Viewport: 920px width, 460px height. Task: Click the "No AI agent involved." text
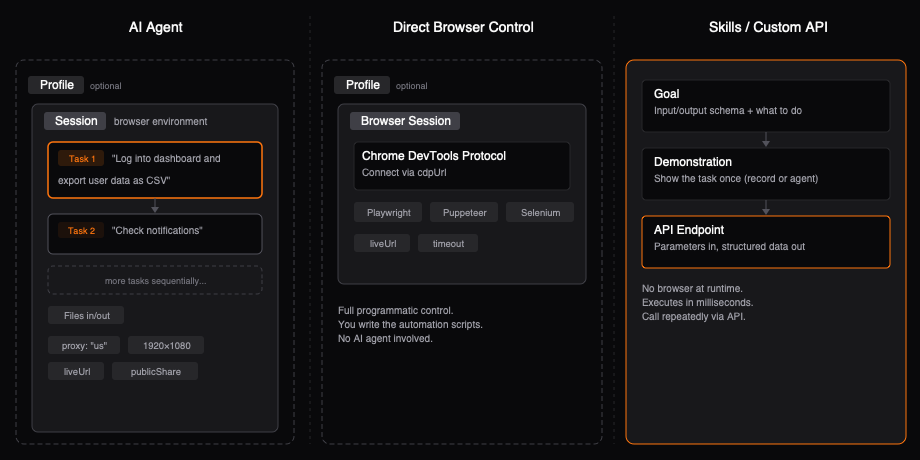385,339
